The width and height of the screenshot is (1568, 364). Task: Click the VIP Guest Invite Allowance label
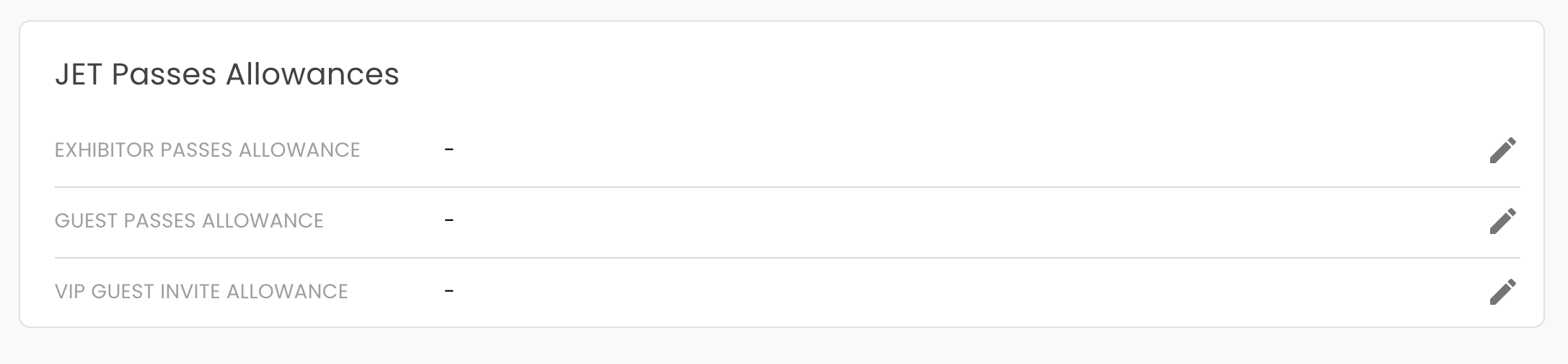pos(201,292)
